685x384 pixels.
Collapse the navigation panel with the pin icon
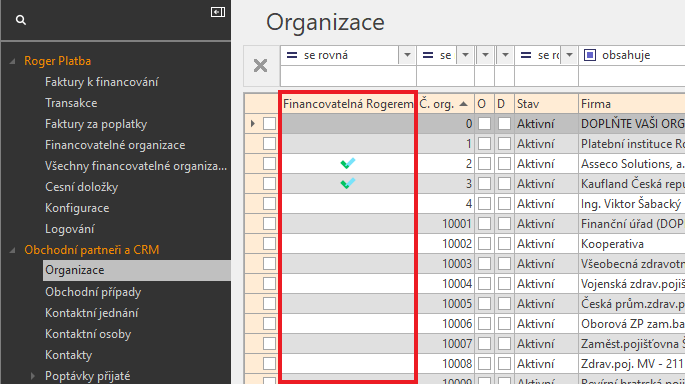(x=218, y=12)
